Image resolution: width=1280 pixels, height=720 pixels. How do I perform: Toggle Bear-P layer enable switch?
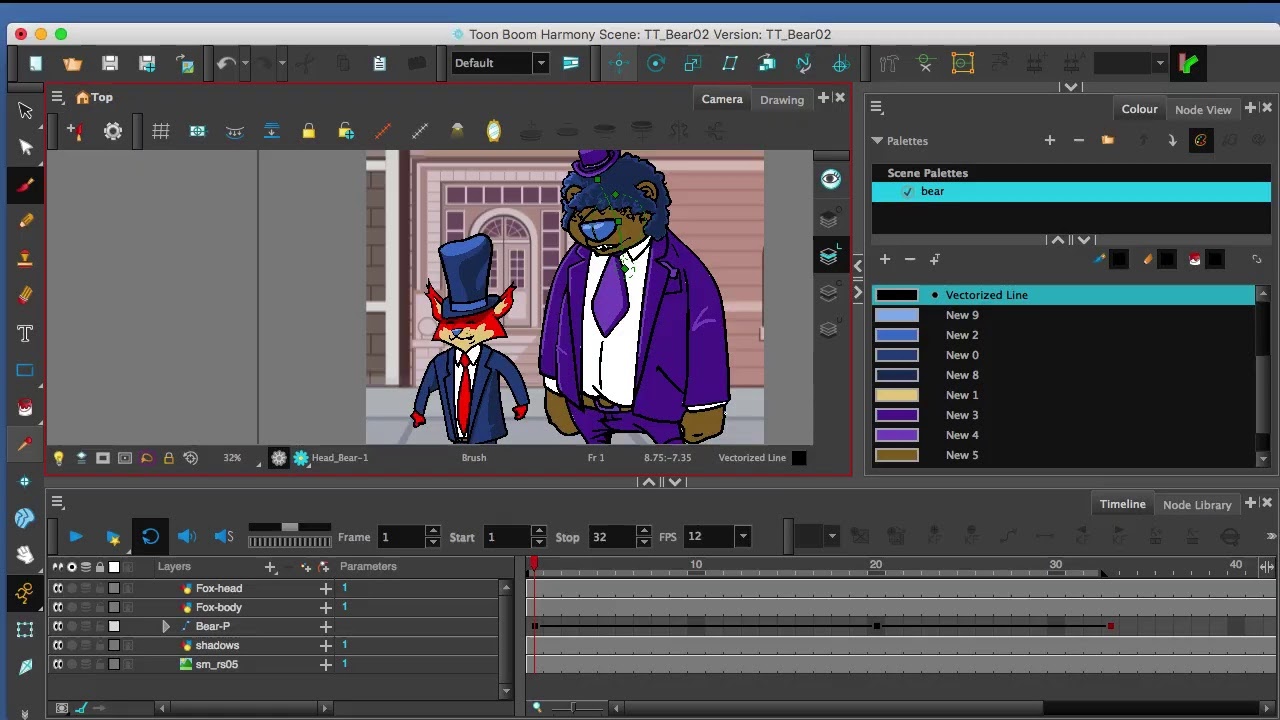point(58,626)
